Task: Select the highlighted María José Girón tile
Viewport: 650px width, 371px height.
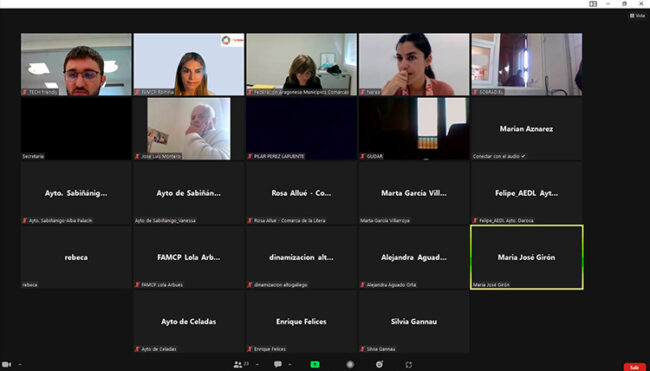Action: [527, 257]
